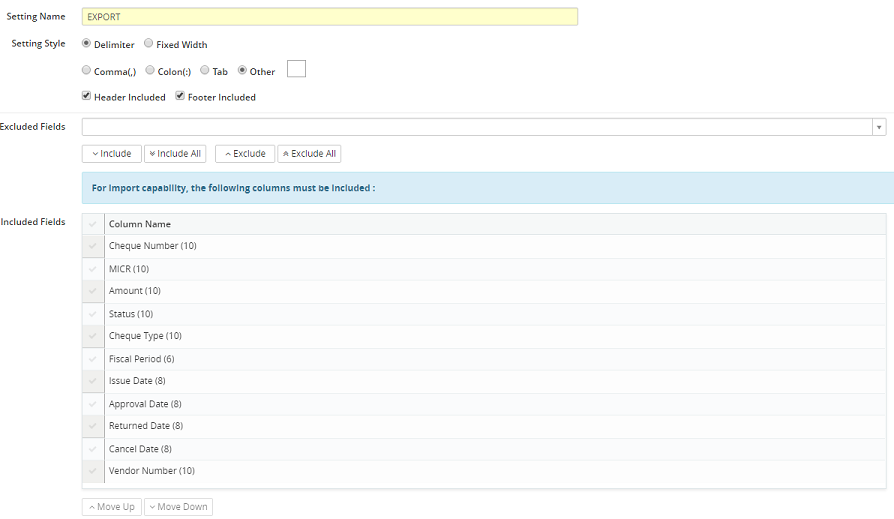The image size is (894, 519).
Task: Click the Move Up button
Action: [x=111, y=507]
